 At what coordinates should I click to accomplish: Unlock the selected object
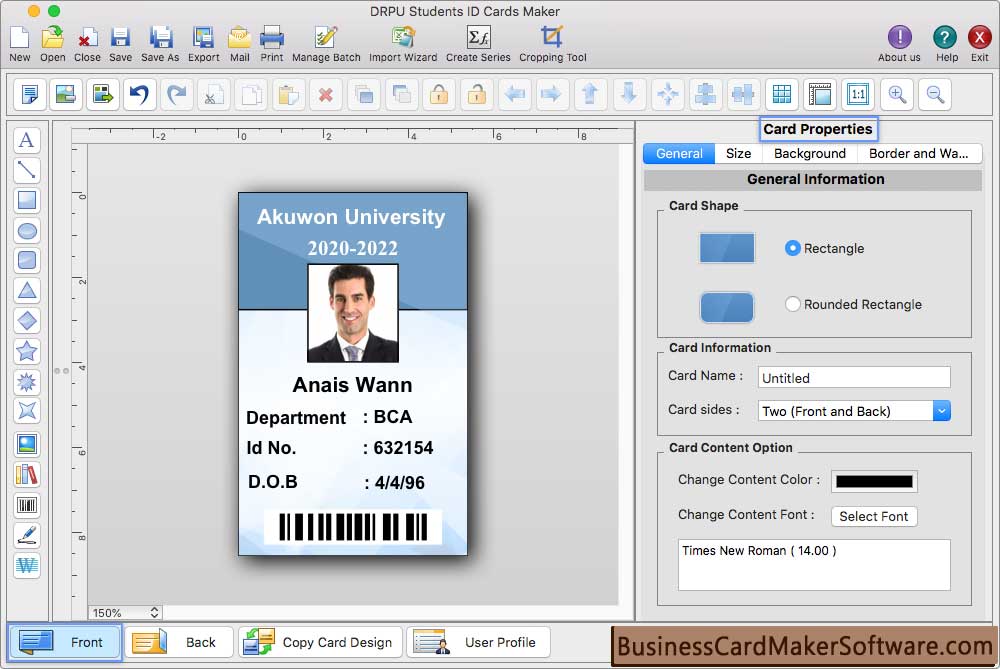477,94
